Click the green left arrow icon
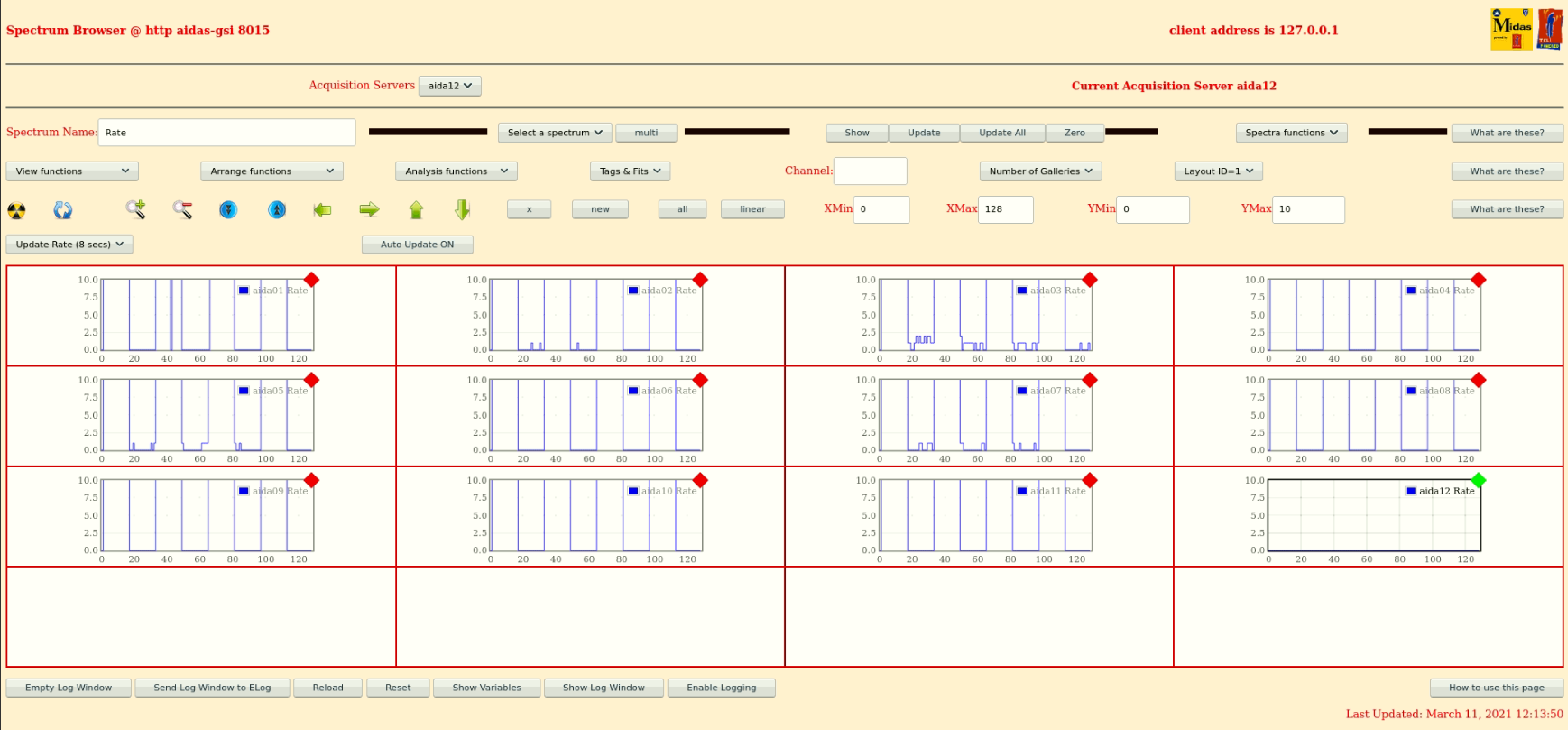Screen dimensions: 1568x730 322,209
